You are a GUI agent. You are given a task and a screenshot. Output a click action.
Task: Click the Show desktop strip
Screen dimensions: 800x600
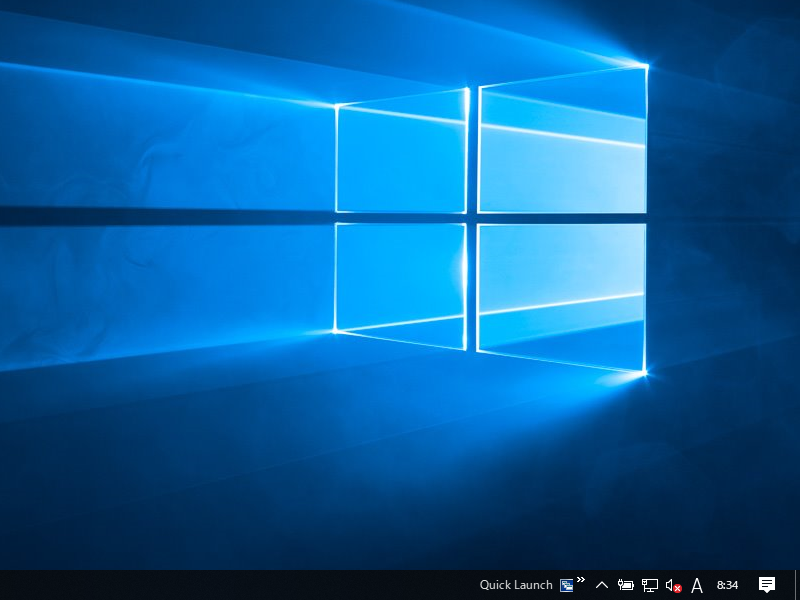point(797,585)
